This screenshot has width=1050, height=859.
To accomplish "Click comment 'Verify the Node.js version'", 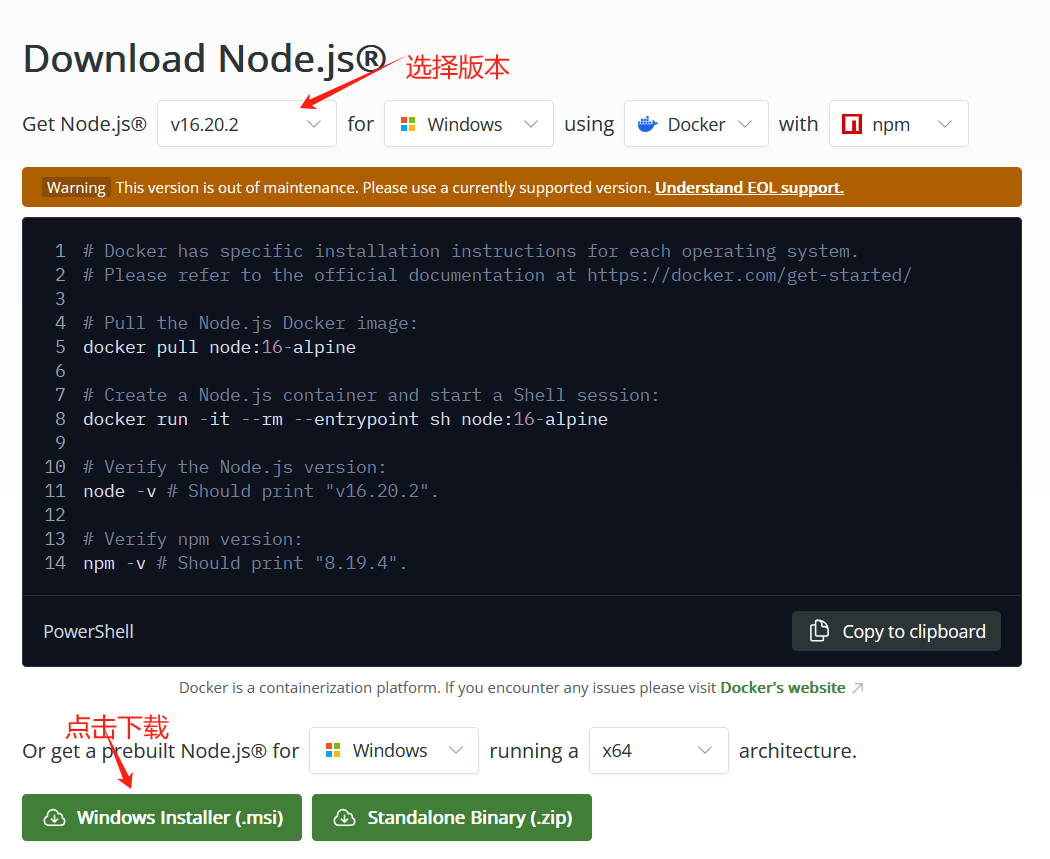I will pos(234,467).
